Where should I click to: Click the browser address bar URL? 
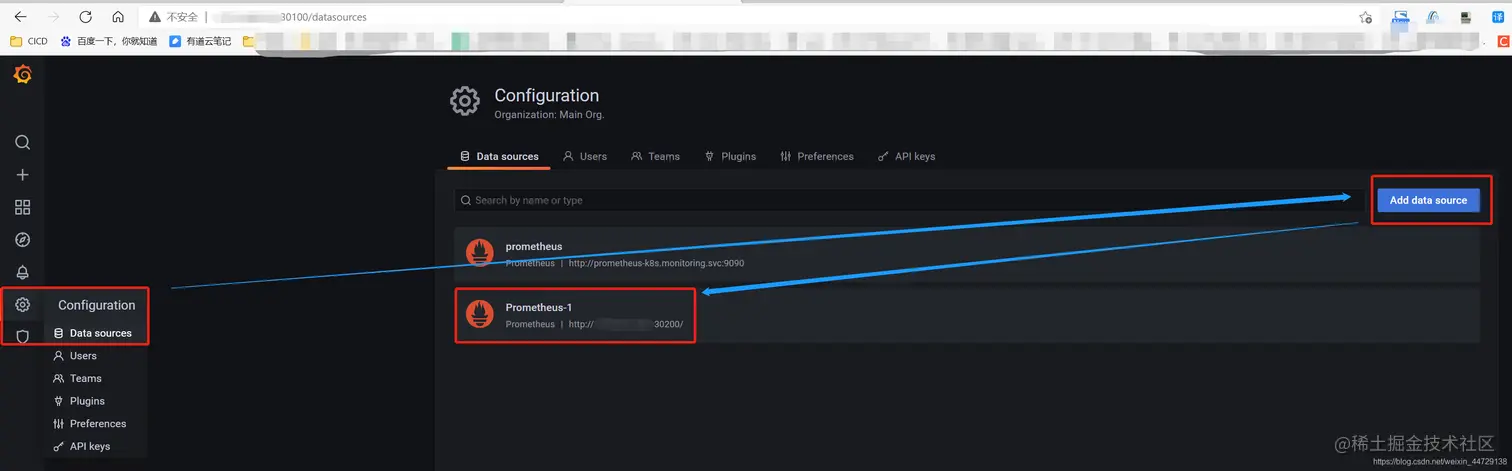click(290, 17)
